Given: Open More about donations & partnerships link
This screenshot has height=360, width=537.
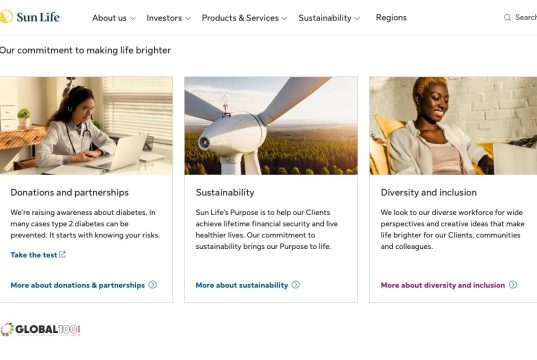Looking at the screenshot, I should tap(78, 285).
